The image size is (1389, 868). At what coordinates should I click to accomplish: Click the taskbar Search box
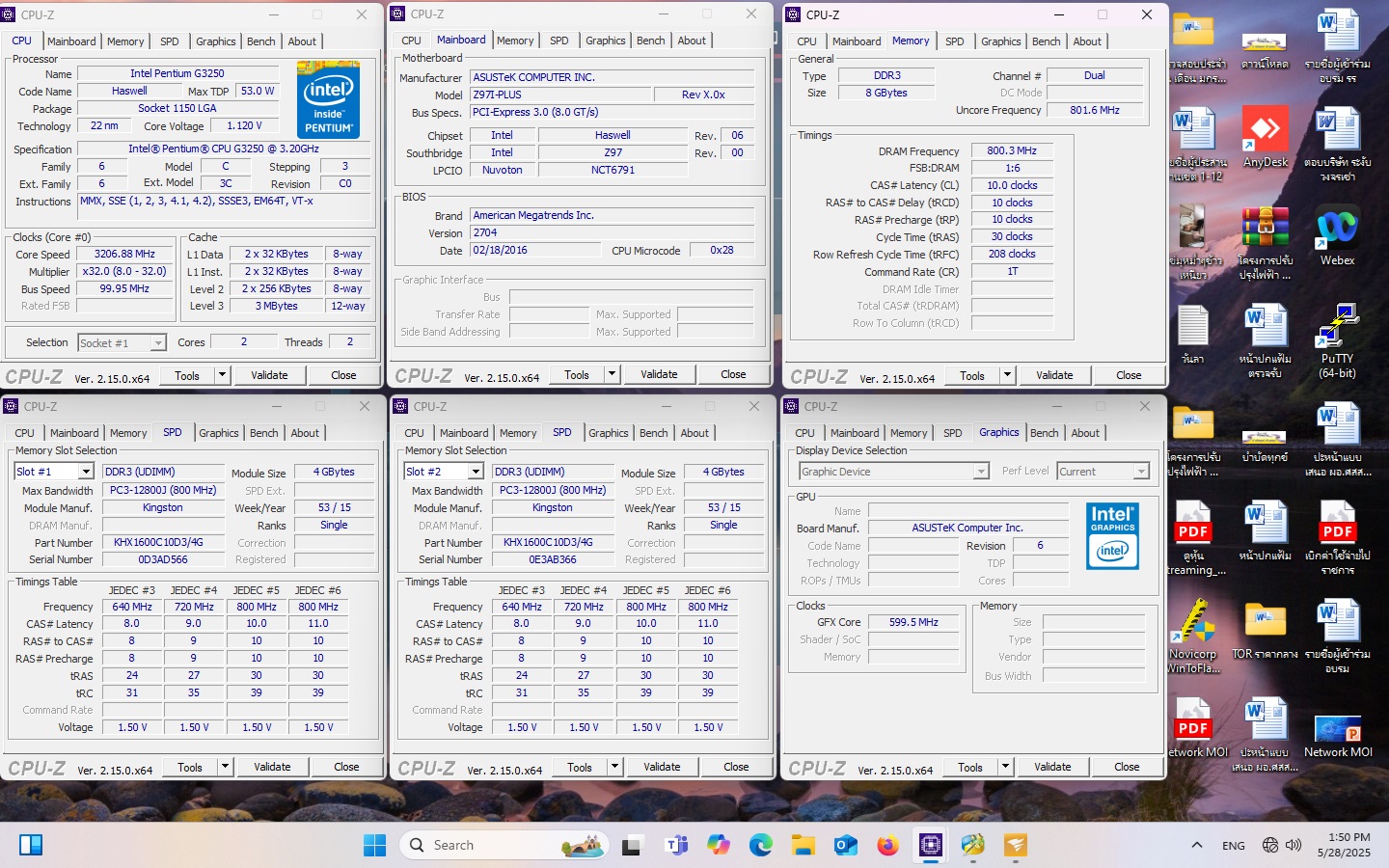(504, 846)
